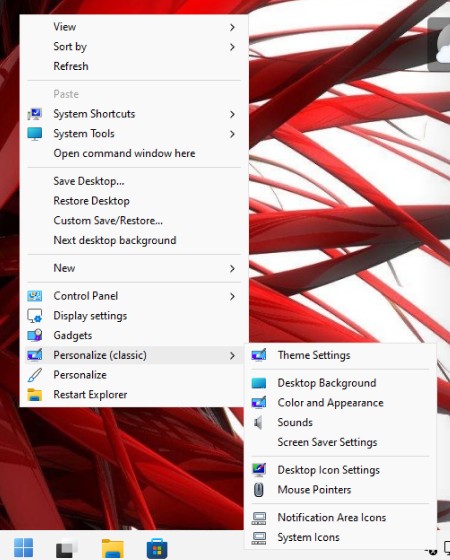Launch Microsoft Store from the taskbar
Viewport: 450px width, 560px height.
point(157,548)
